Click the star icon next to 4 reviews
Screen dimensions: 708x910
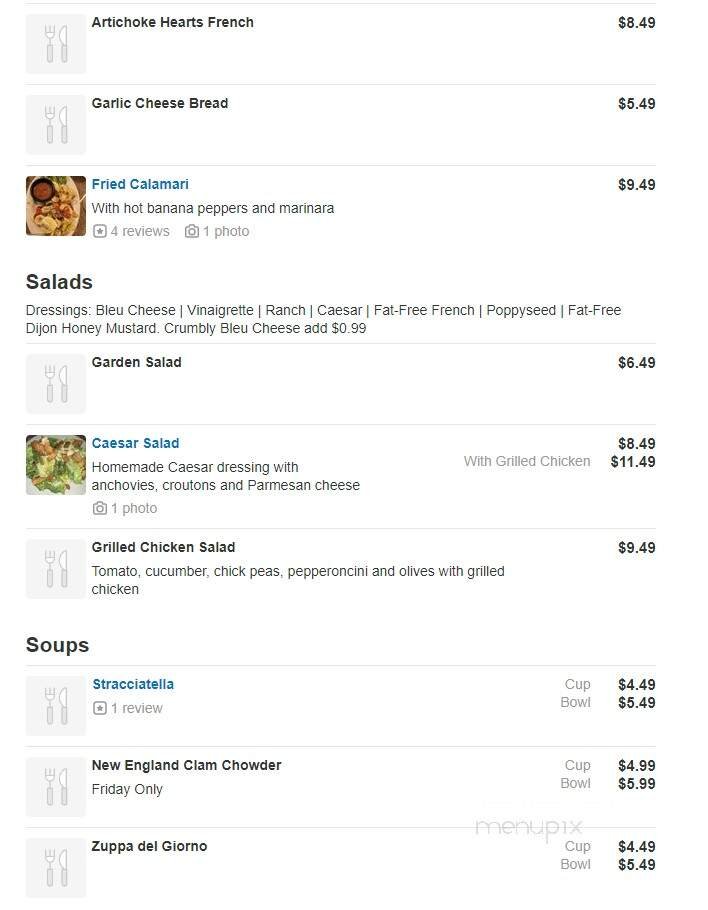pyautogui.click(x=98, y=231)
